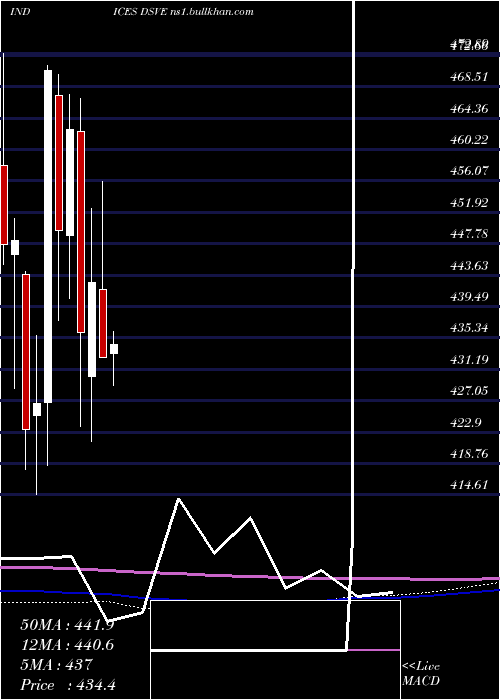Click the 443.63 price axis label
Screen dimensions: 500x700
point(469,265)
